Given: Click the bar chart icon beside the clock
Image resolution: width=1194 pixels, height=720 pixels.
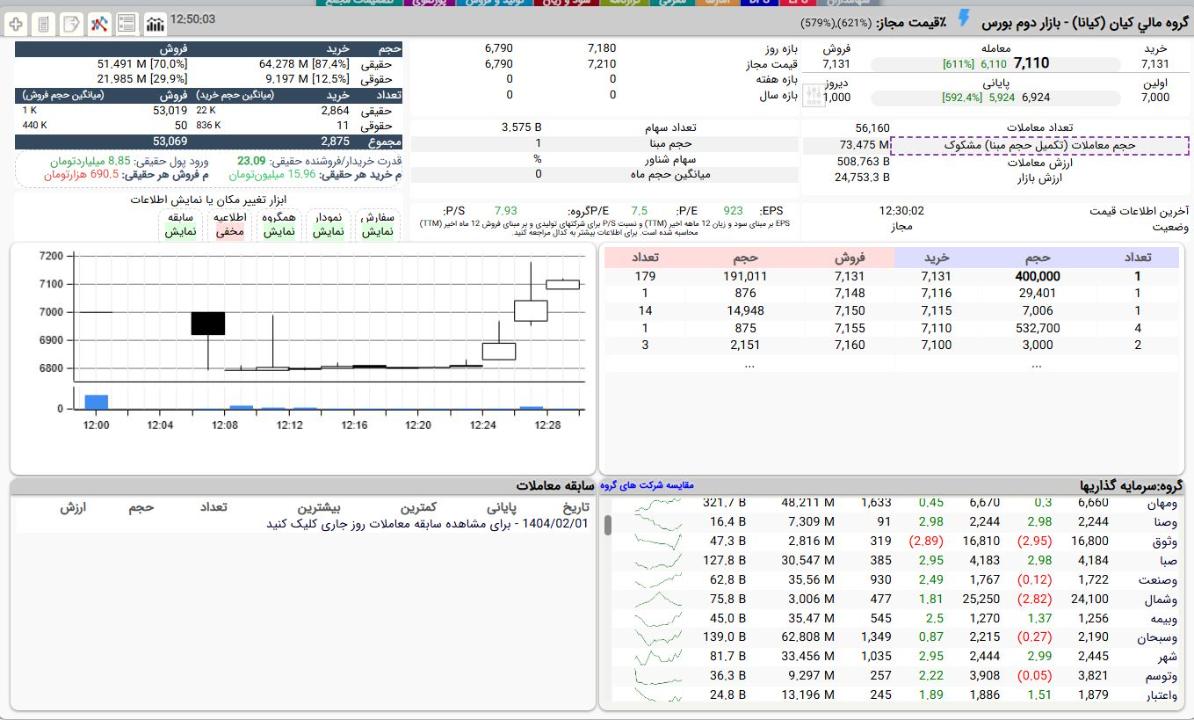Looking at the screenshot, I should [x=155, y=22].
